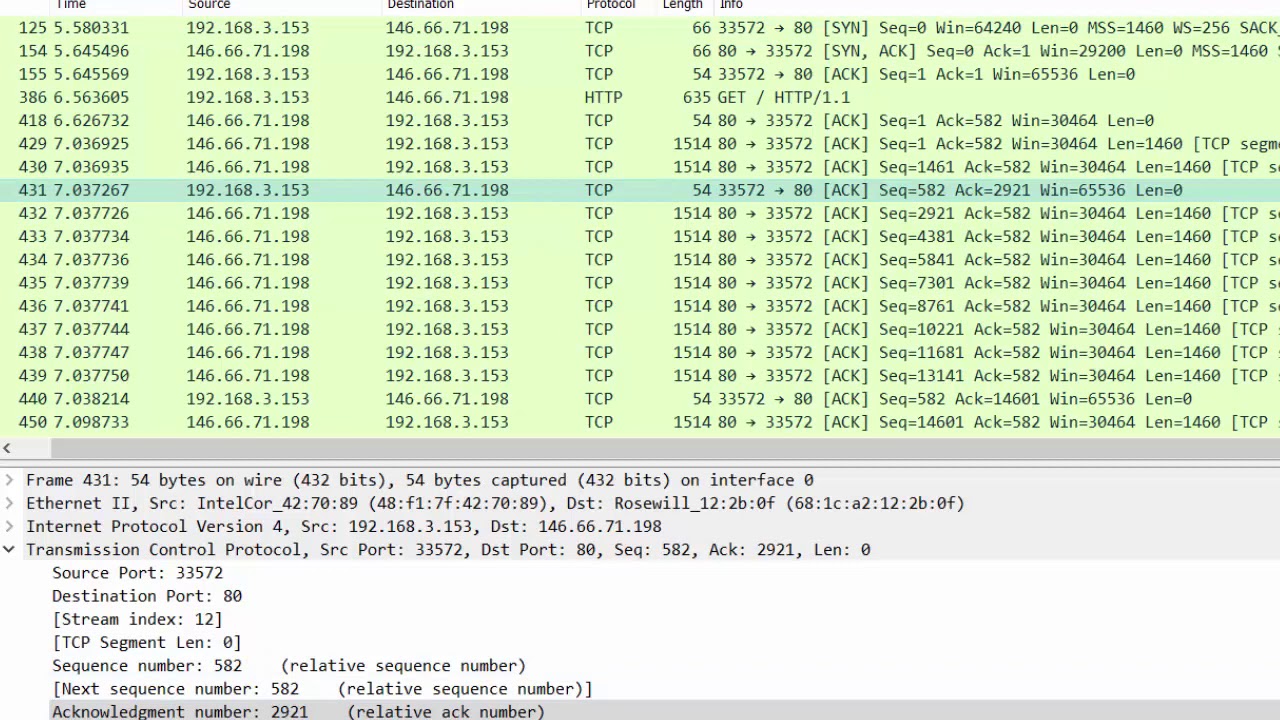Select packet 429 at time 7.036925
The height and width of the screenshot is (720, 1280).
tap(640, 144)
